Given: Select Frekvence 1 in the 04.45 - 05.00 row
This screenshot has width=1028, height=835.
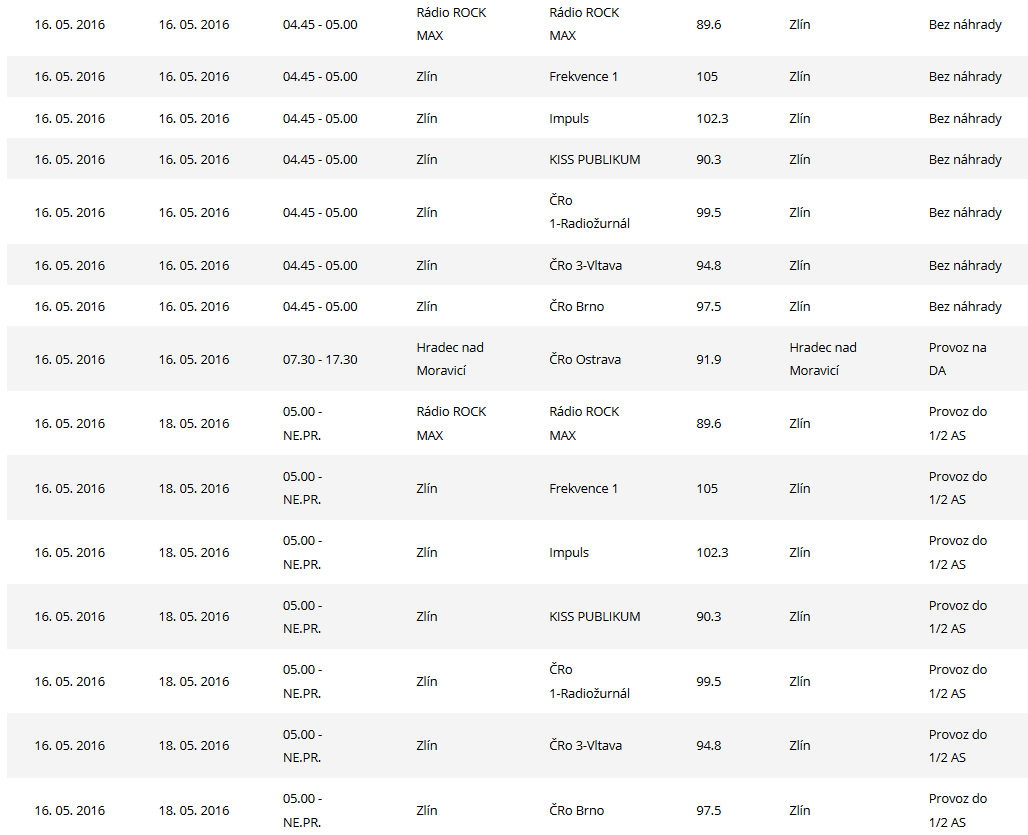Looking at the screenshot, I should pos(584,77).
